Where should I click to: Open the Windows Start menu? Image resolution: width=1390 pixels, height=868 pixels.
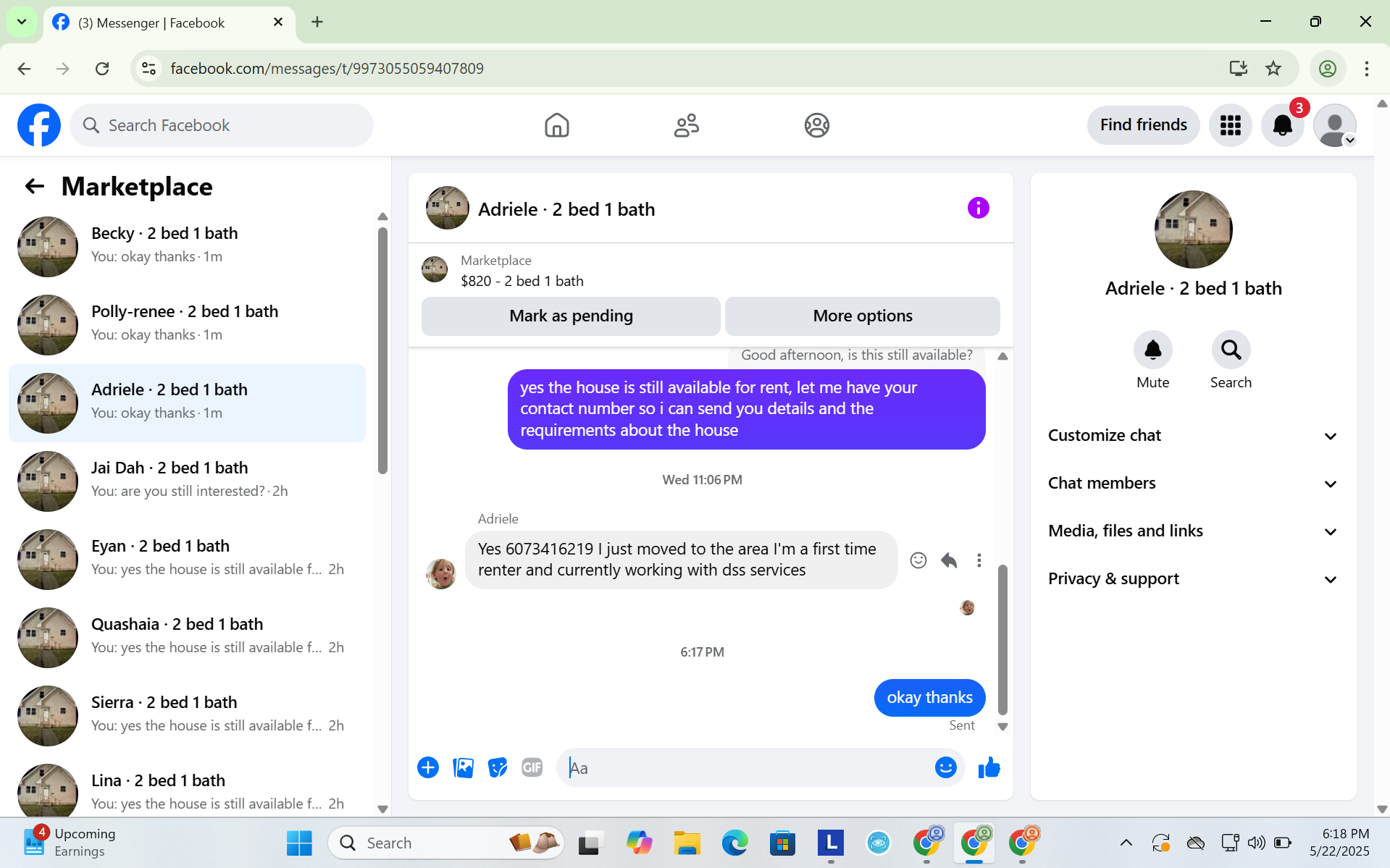tap(299, 843)
